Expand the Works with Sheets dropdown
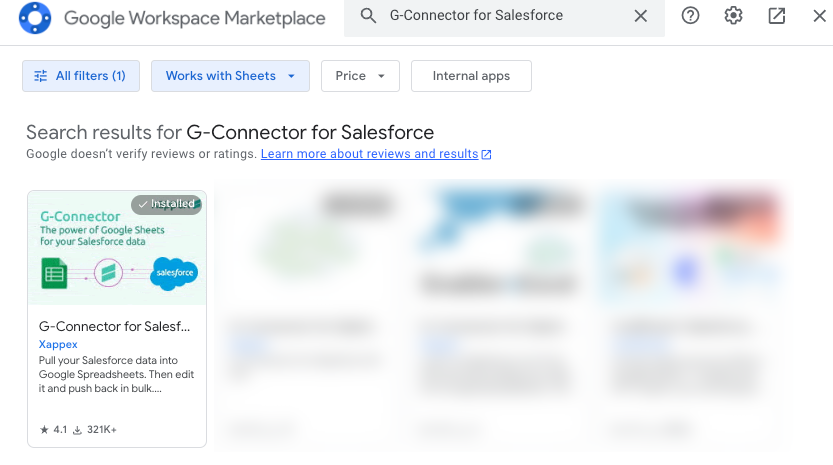The height and width of the screenshot is (465, 833). pos(230,76)
